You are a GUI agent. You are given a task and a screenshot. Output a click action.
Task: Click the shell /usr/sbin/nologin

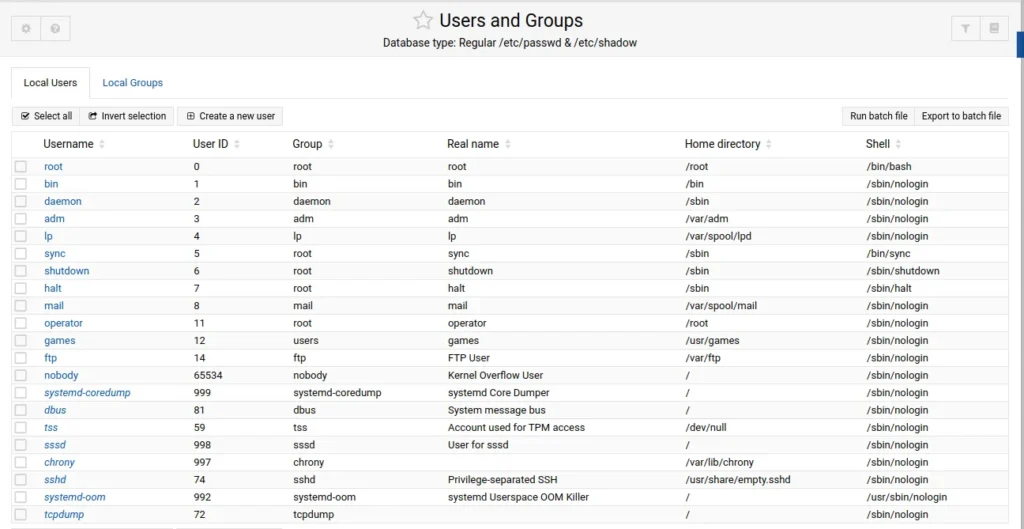906,497
